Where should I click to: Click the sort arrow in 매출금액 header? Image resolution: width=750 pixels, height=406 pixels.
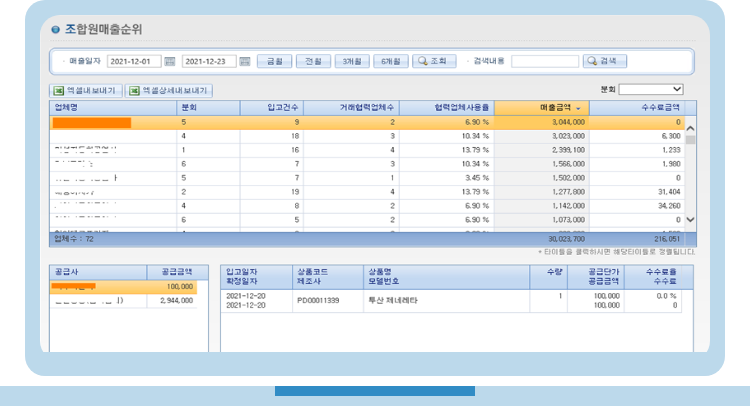tap(578, 109)
